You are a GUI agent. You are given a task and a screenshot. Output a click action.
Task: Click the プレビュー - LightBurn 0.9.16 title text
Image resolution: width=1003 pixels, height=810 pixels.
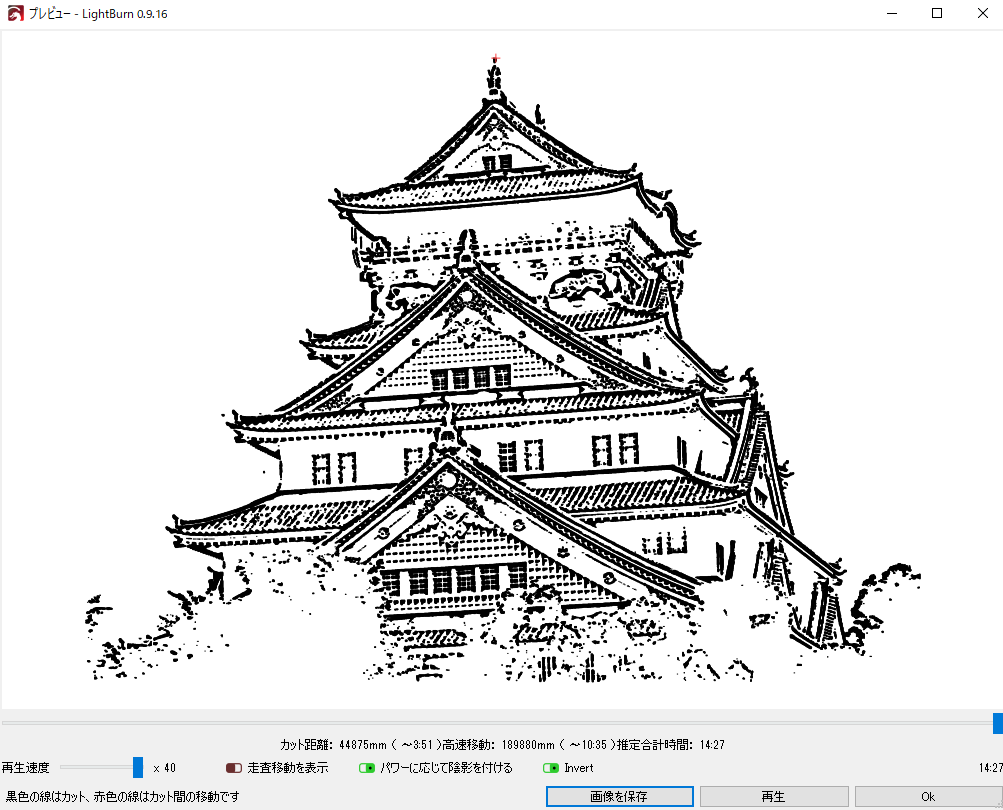(x=98, y=13)
